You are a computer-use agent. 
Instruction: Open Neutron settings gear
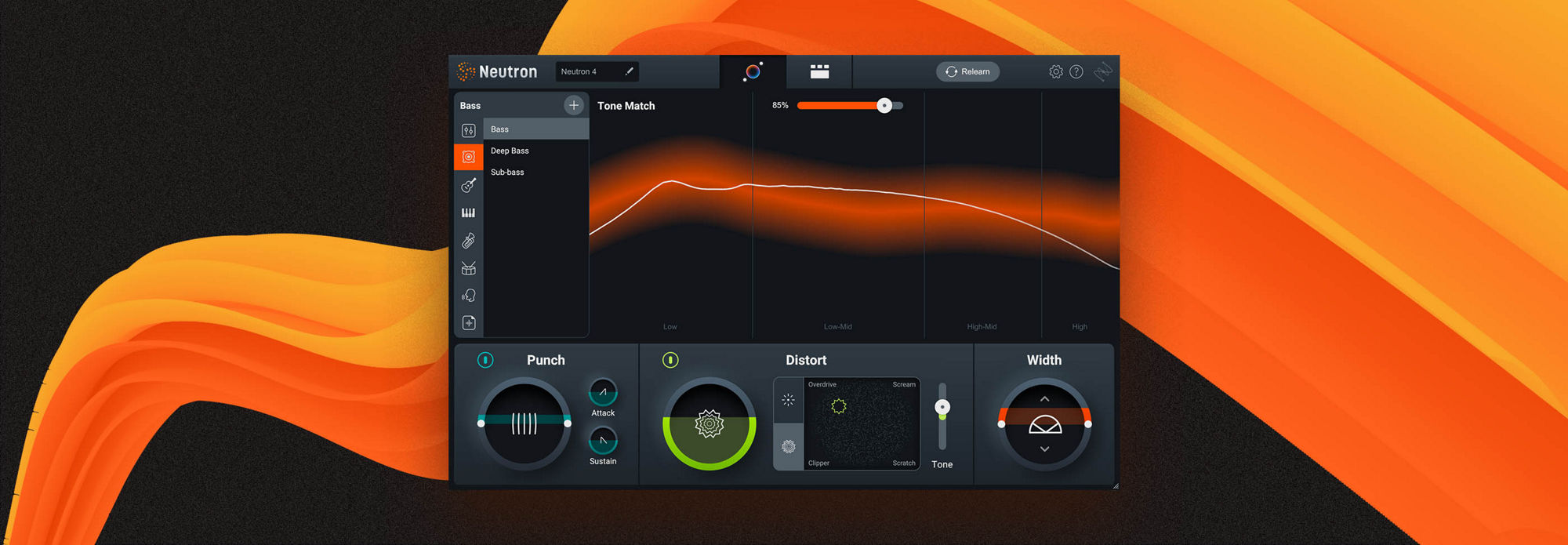click(1056, 71)
